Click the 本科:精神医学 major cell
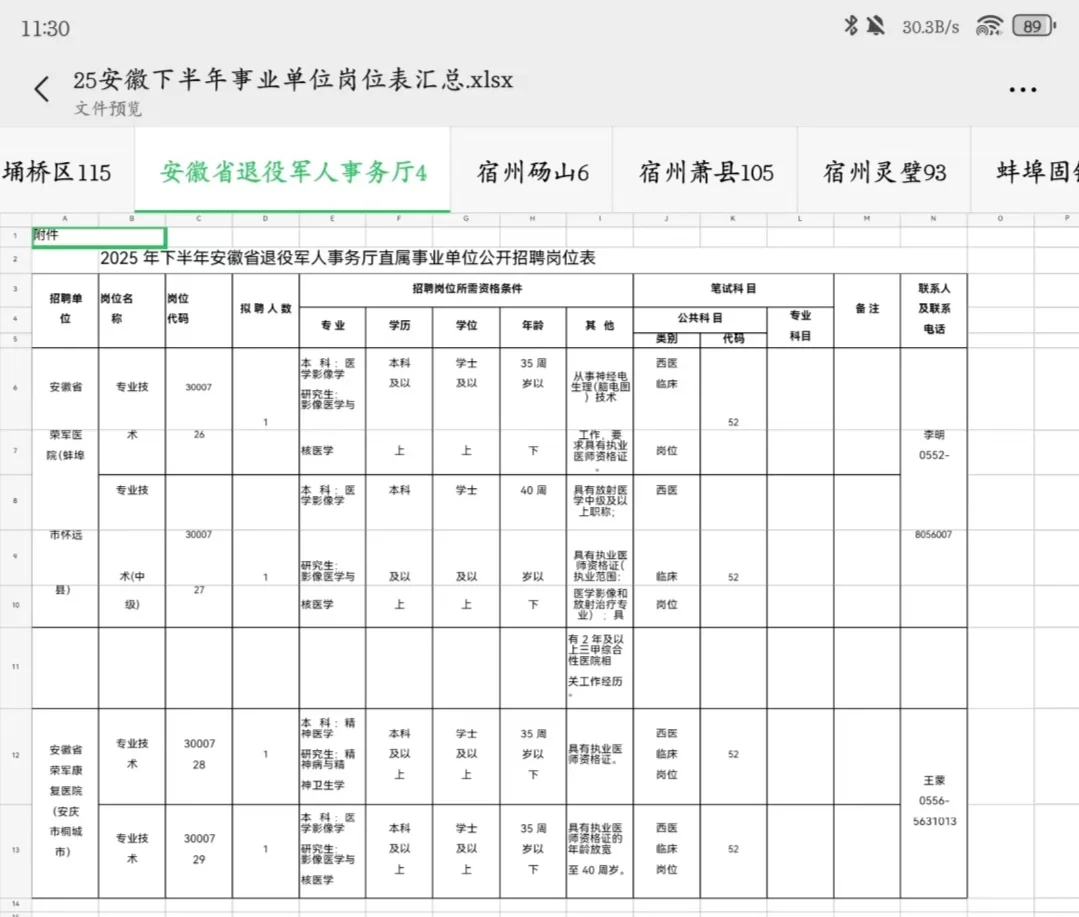1079x917 pixels. pyautogui.click(x=332, y=755)
